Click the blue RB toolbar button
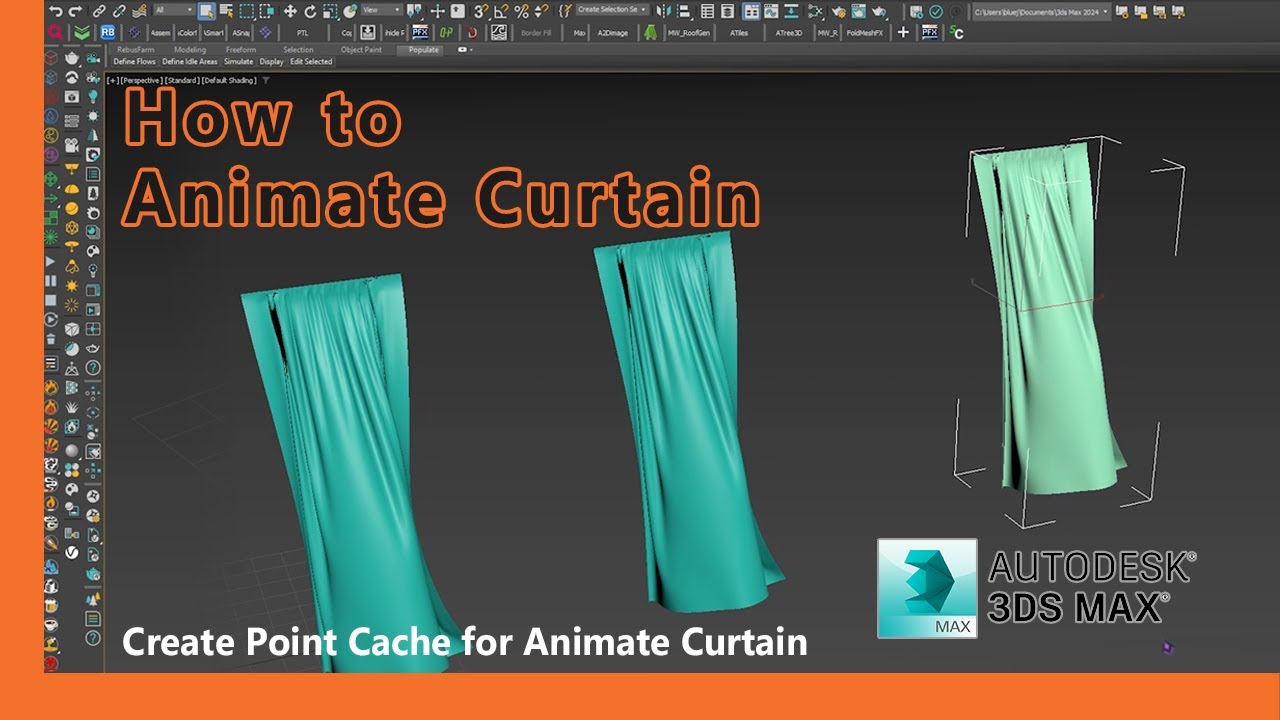This screenshot has width=1280, height=720. (x=108, y=33)
